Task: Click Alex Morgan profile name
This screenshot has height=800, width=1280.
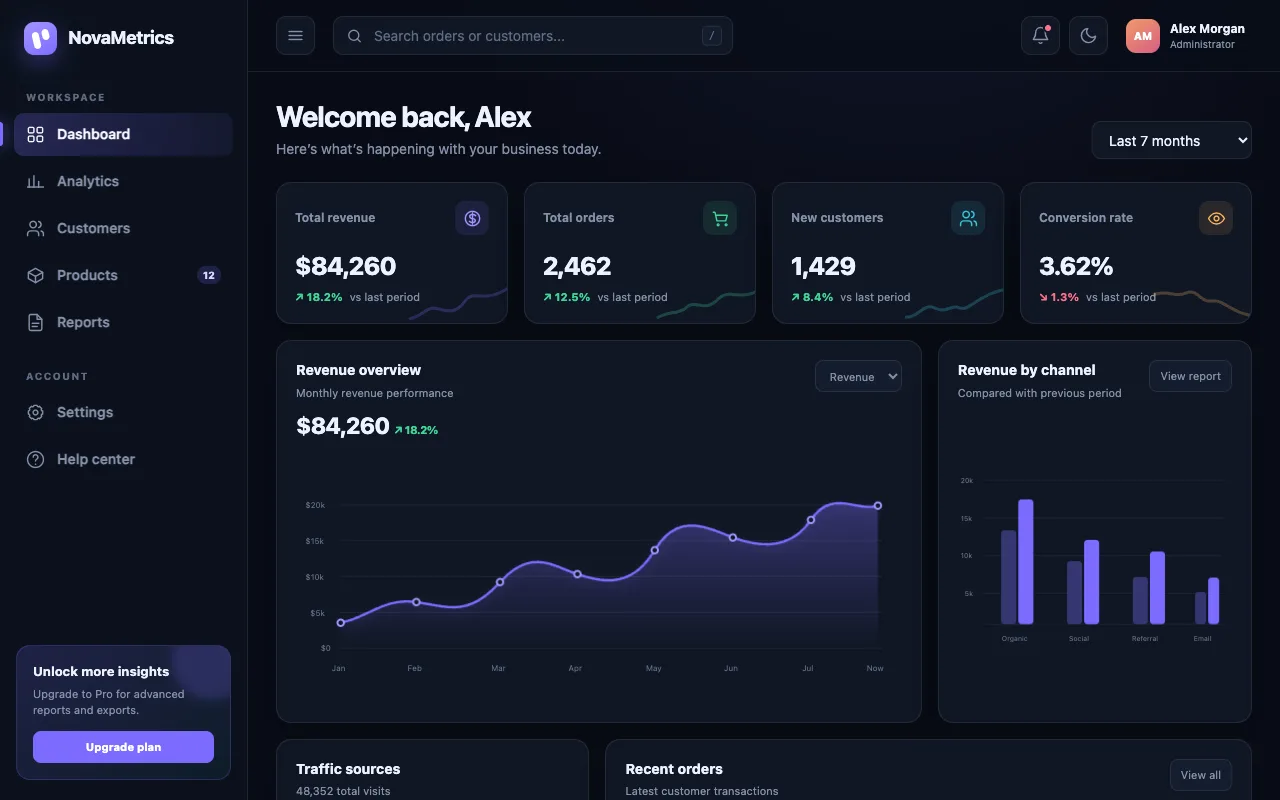Action: 1207,29
